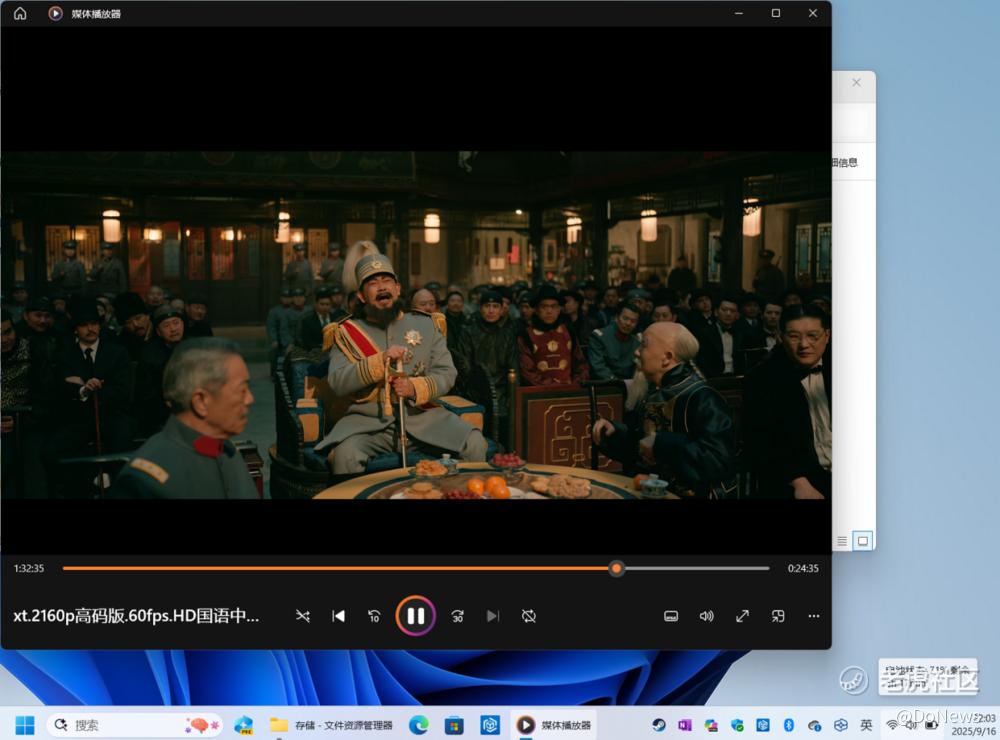This screenshot has width=1000, height=740.
Task: Switch background window to details list view
Action: [842, 541]
